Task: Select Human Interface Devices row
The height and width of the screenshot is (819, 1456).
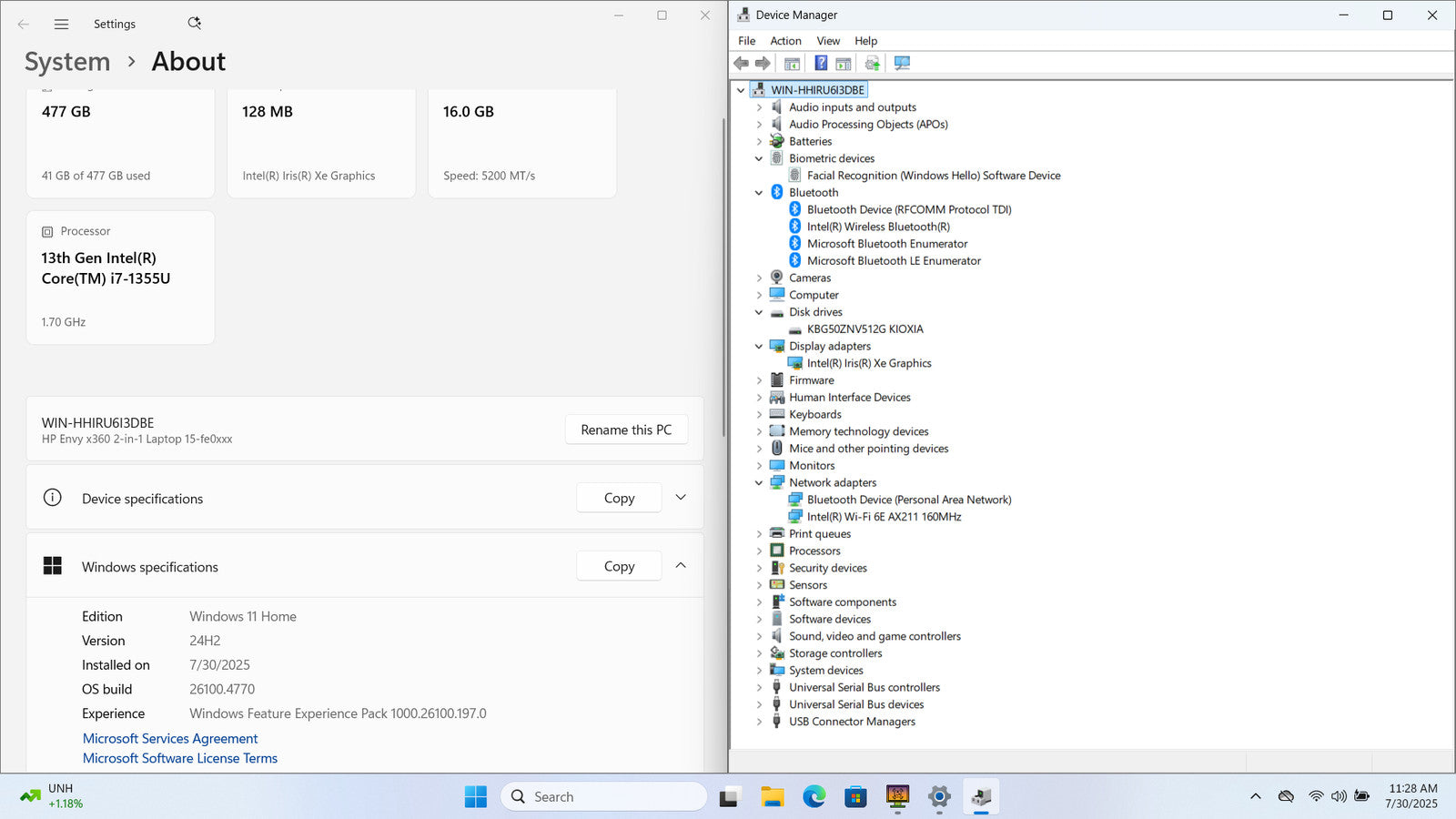Action: pyautogui.click(x=849, y=398)
